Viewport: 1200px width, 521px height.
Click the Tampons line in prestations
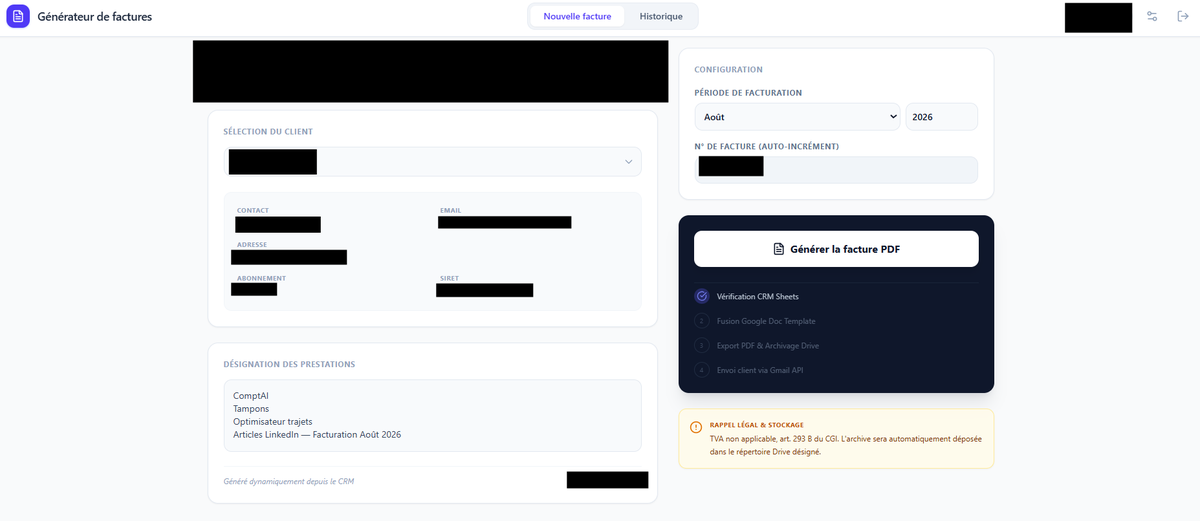(251, 409)
